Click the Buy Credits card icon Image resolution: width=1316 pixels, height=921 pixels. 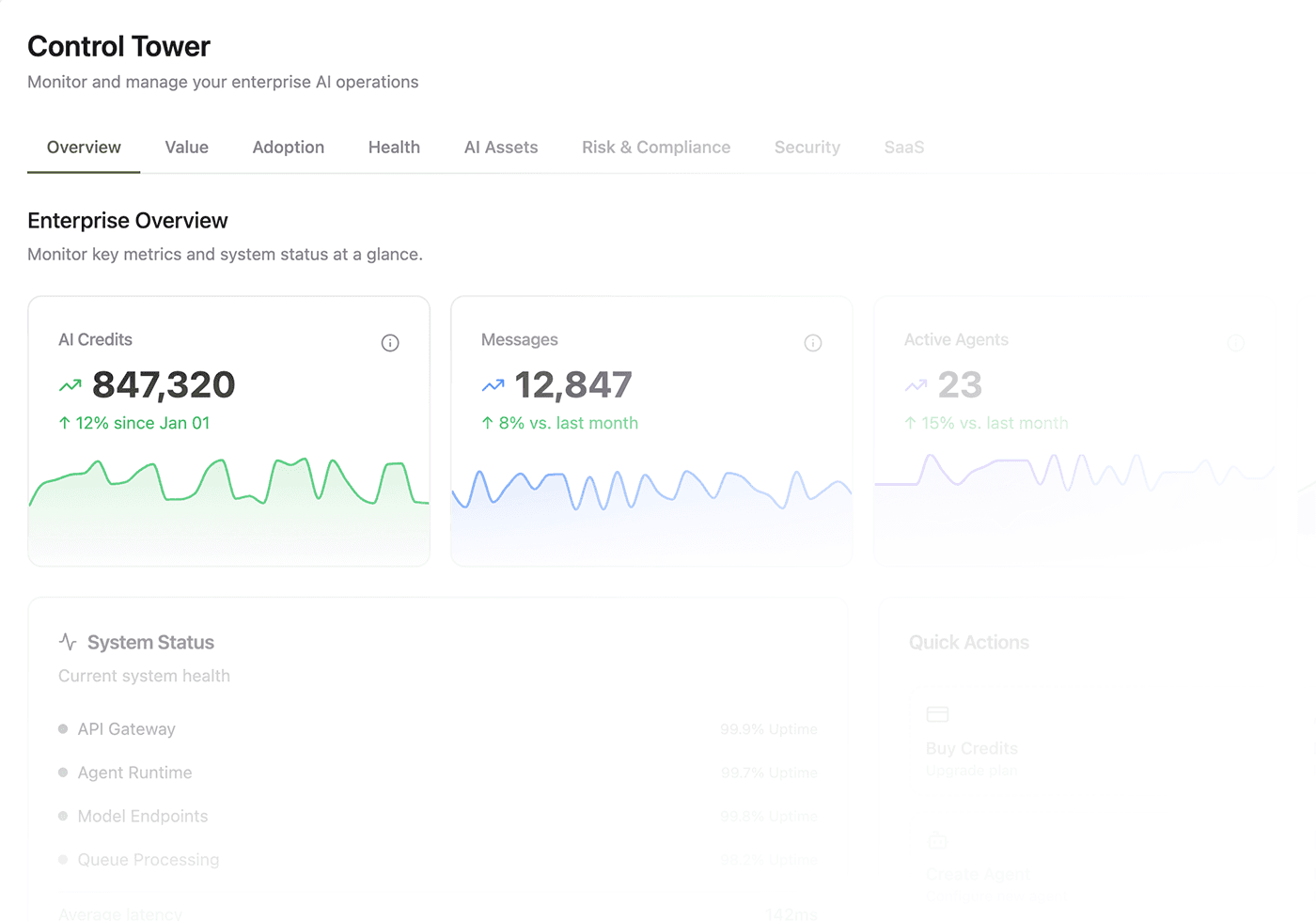coord(937,714)
